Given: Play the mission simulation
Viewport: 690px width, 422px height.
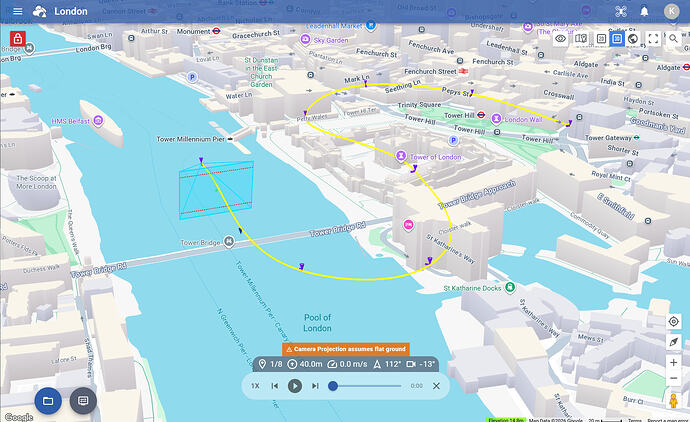Looking at the screenshot, I should click(295, 386).
